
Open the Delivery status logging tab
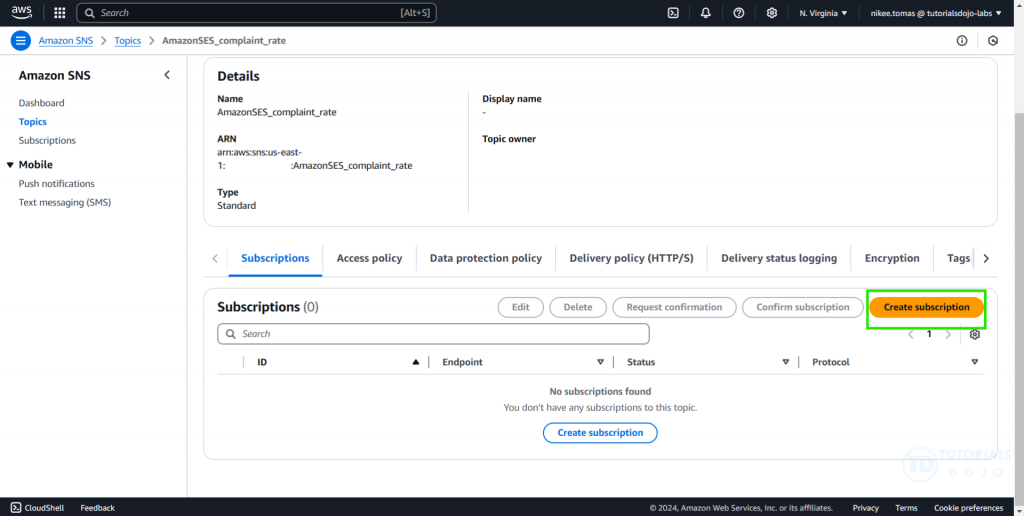click(x=779, y=258)
